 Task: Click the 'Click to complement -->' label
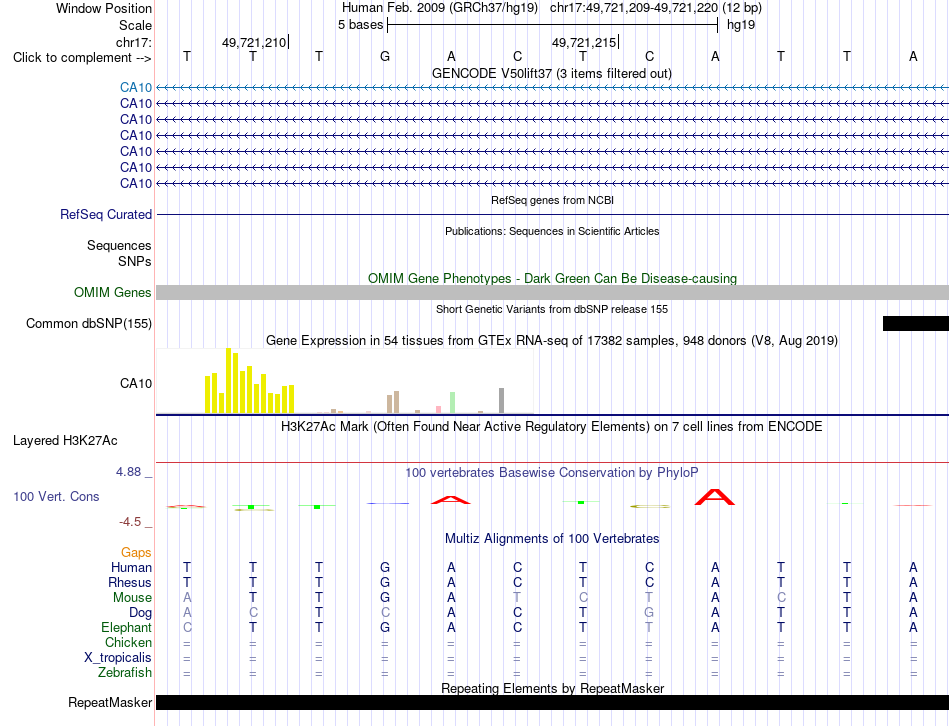click(x=82, y=58)
